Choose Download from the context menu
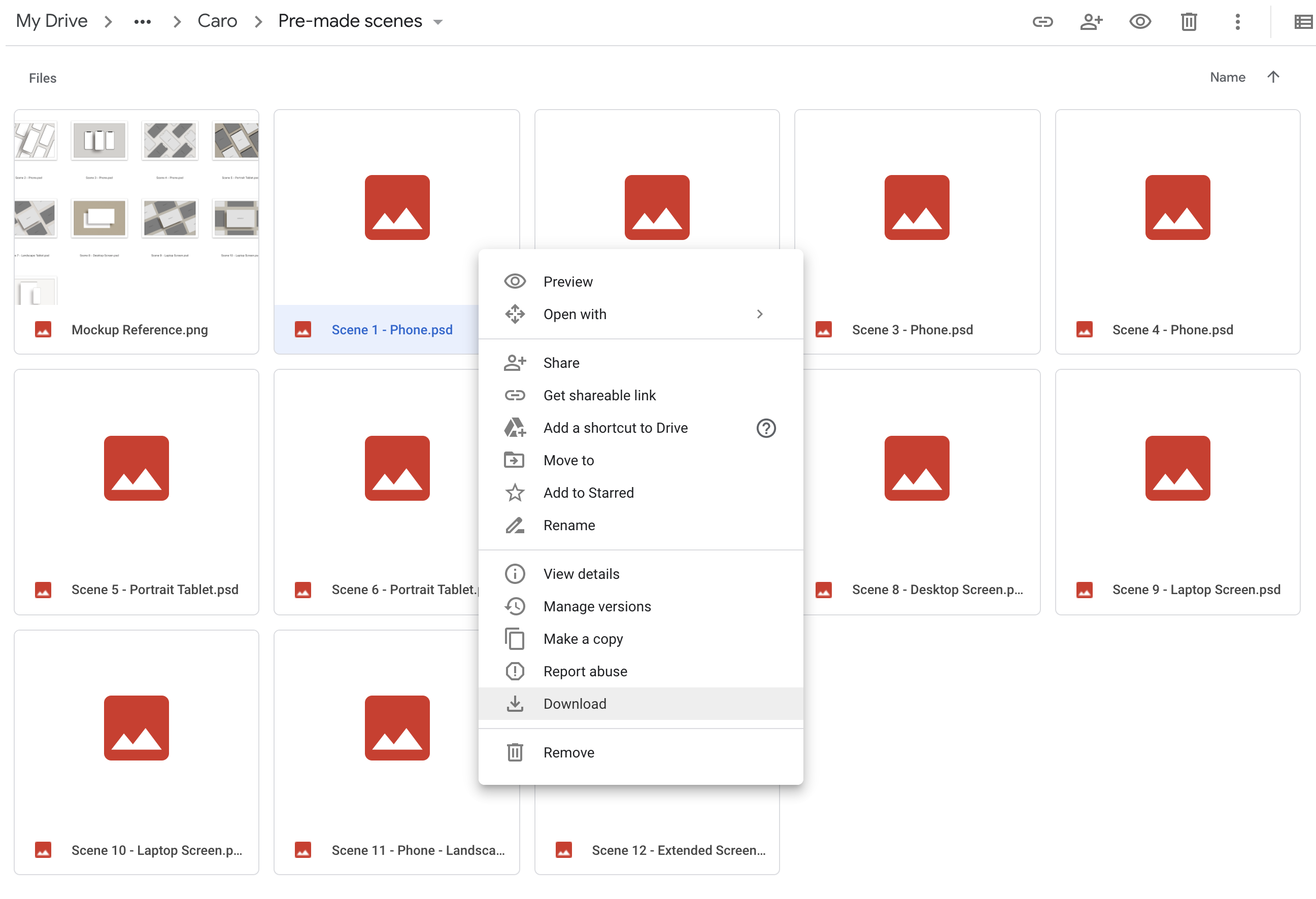Screen dimensions: 1316x899 point(575,704)
